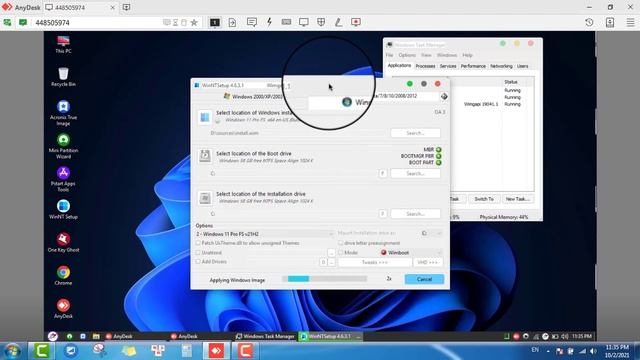Open the AnyDesk address book icon
640x360 pixels.
pyautogui.click(x=610, y=22)
